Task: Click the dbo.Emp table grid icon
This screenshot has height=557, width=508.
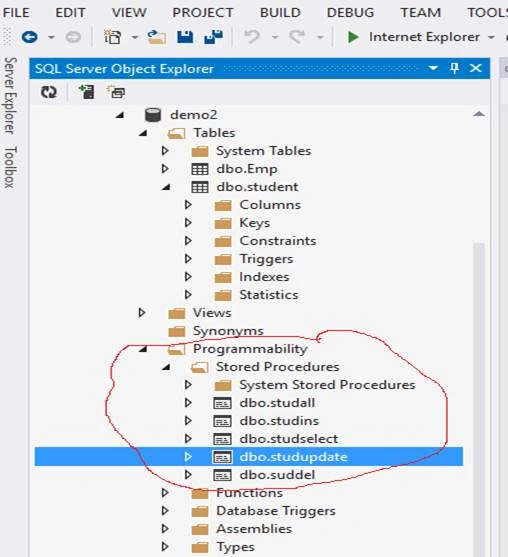Action: click(x=200, y=169)
